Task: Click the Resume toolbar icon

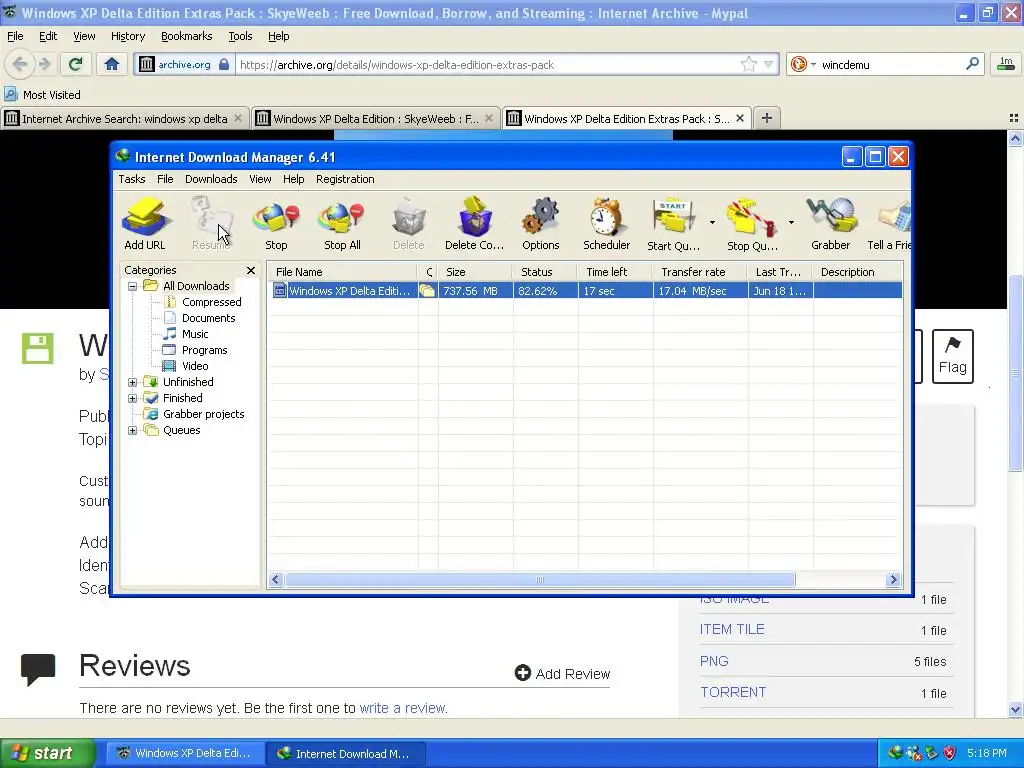Action: pos(211,223)
